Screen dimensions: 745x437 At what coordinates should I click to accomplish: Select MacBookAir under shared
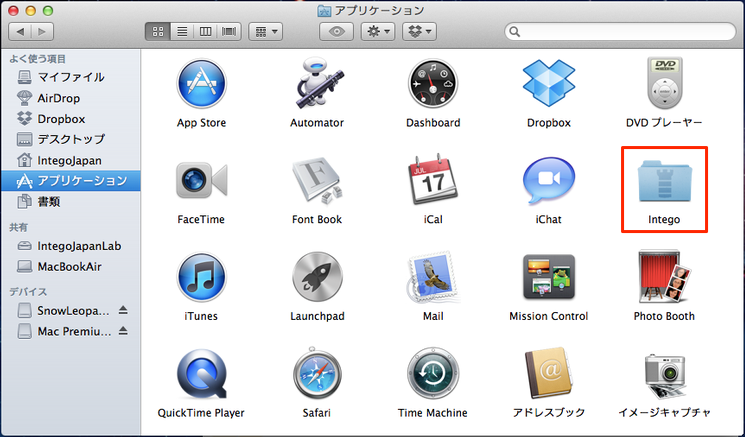pos(70,266)
